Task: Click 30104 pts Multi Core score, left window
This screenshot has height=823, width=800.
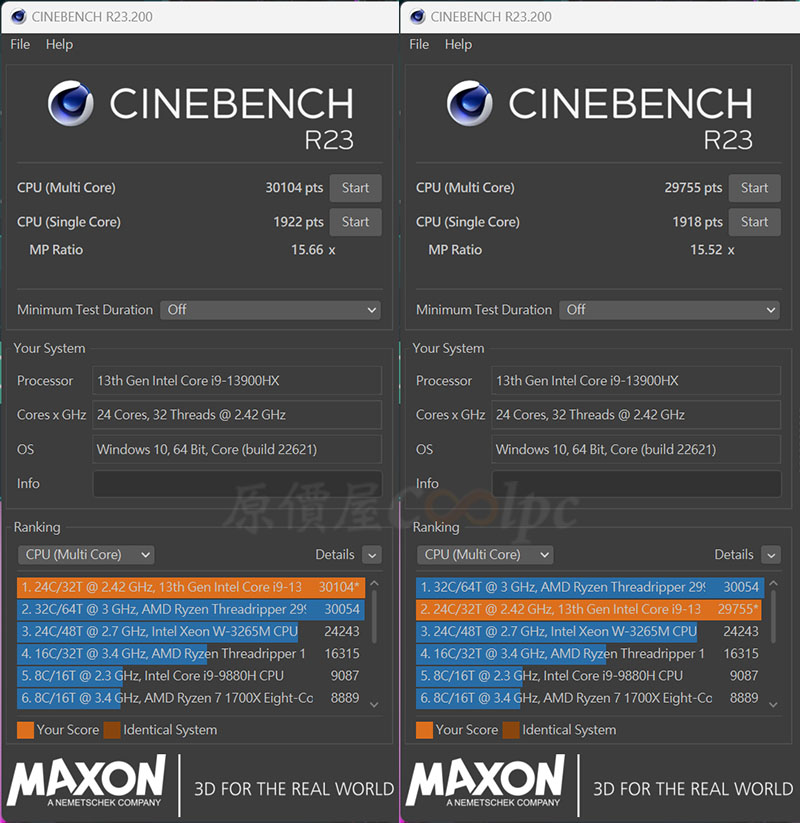Action: coord(294,188)
